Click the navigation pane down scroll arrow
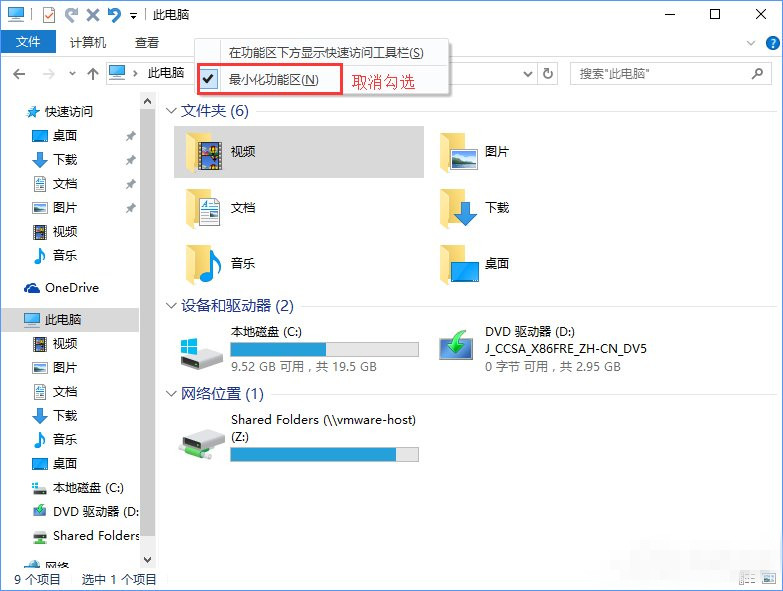783x591 pixels. pos(148,560)
